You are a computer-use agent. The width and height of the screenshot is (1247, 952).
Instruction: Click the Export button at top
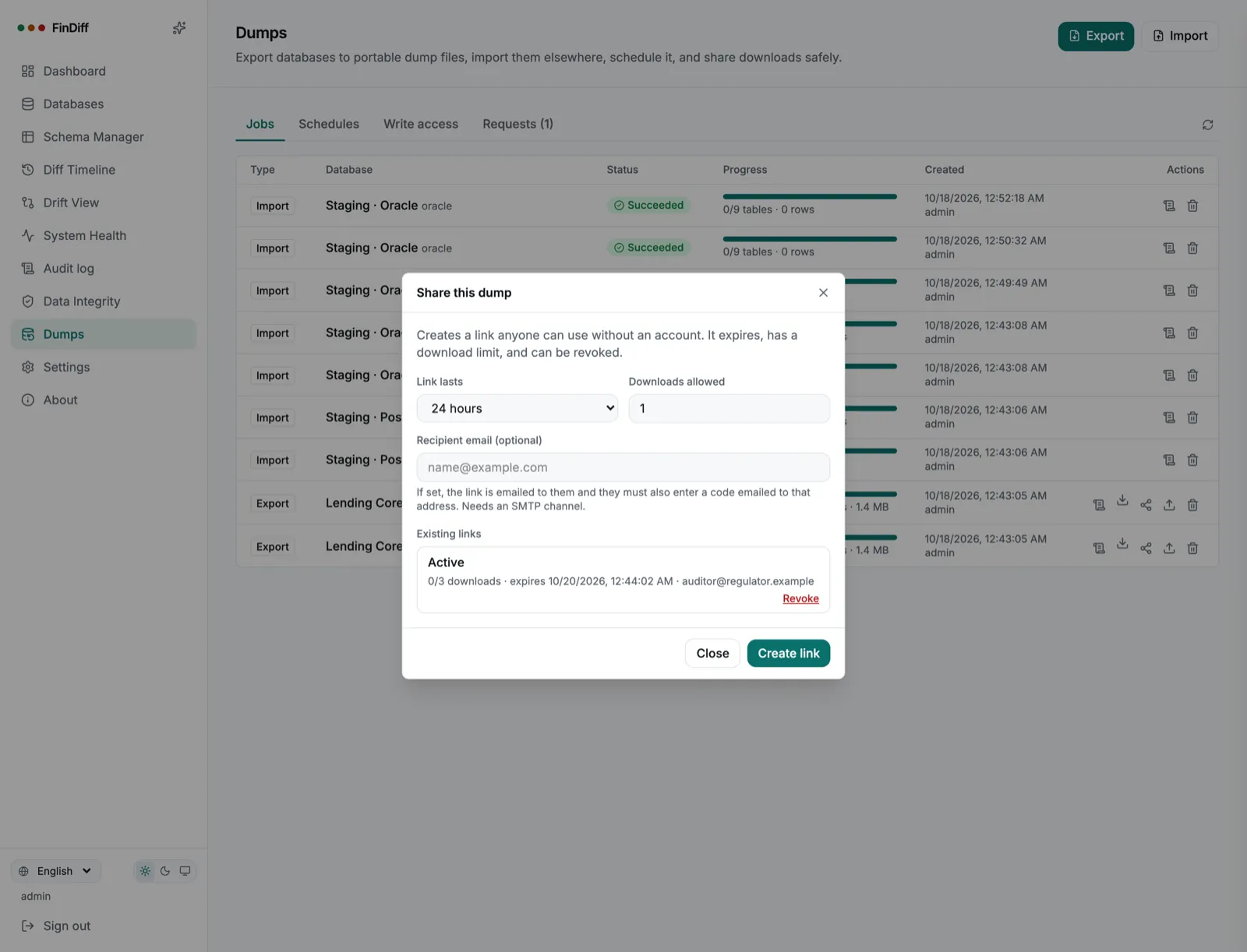tap(1096, 36)
